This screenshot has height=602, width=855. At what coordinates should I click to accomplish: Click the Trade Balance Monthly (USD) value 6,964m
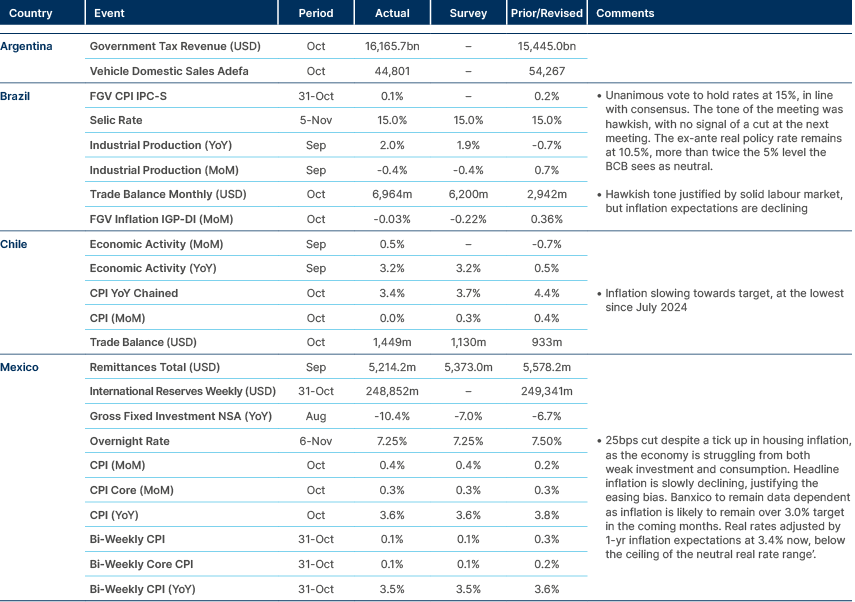(x=392, y=195)
